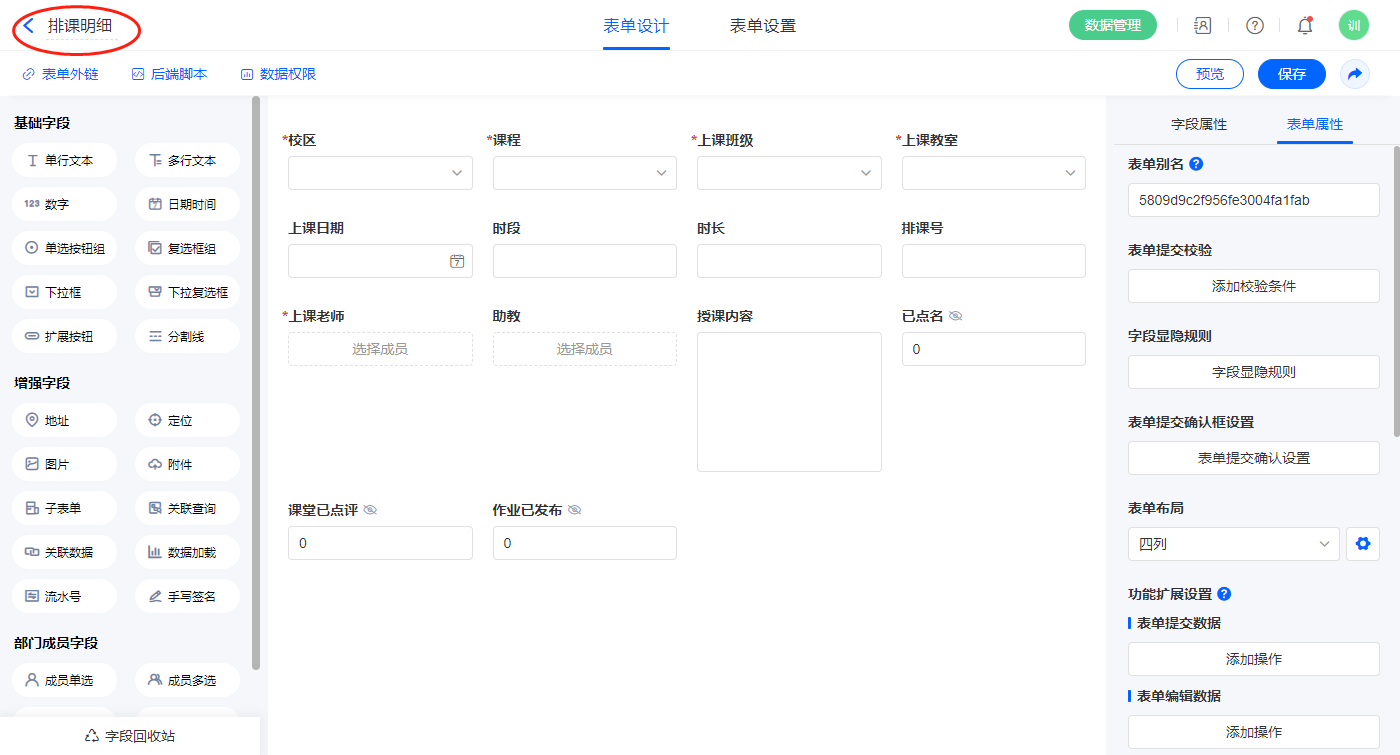Open the notification bell icon

(x=1304, y=26)
